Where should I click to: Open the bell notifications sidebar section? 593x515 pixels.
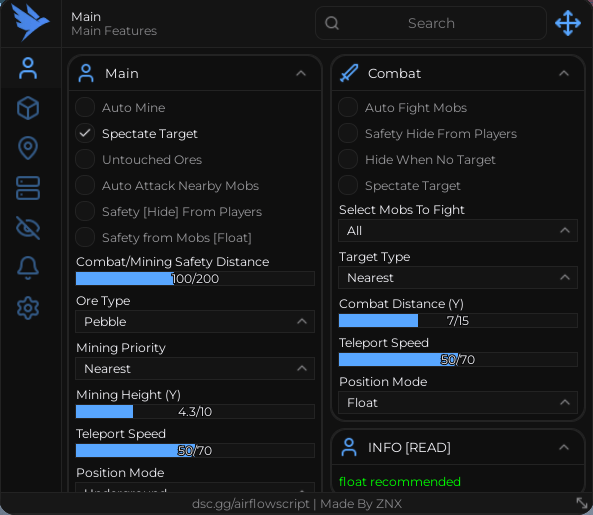pyautogui.click(x=28, y=268)
